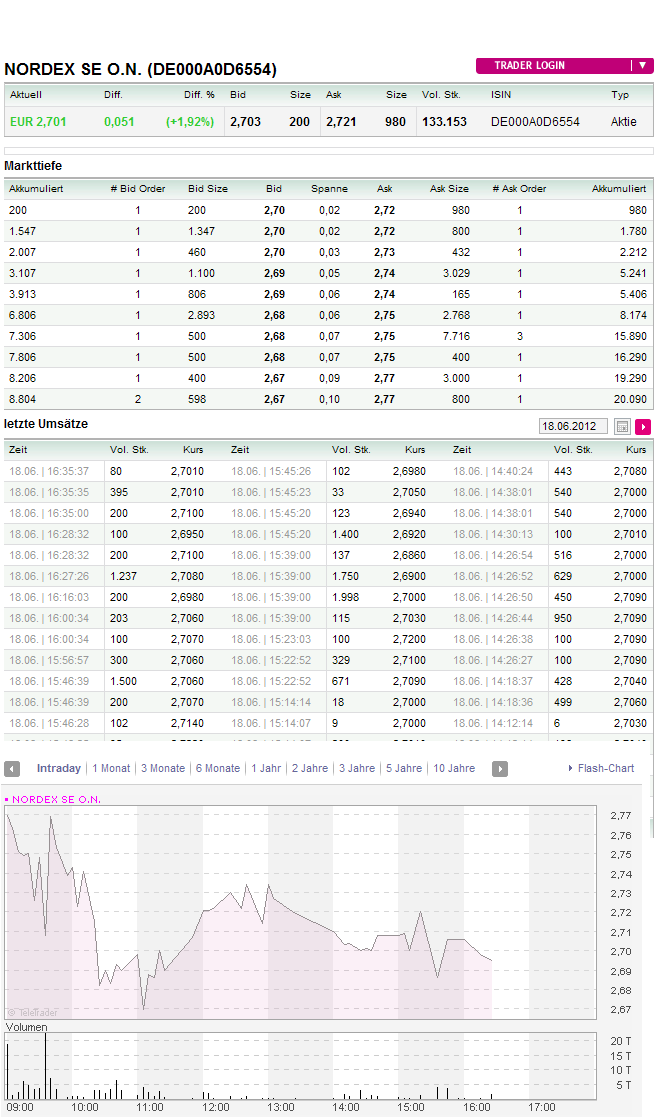Show the 5 Jahre chart
The image size is (656, 1117).
404,768
